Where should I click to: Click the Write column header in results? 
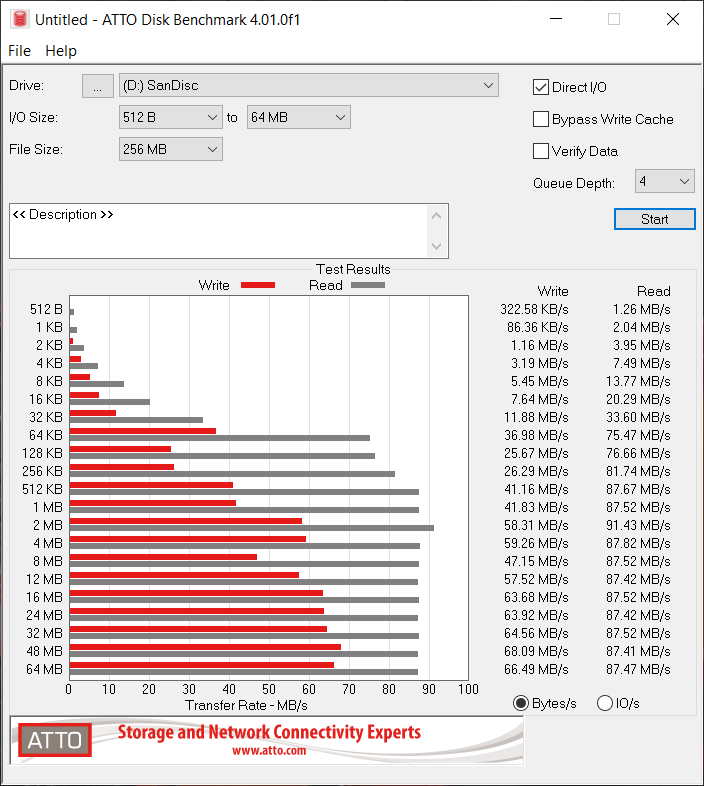point(553,291)
